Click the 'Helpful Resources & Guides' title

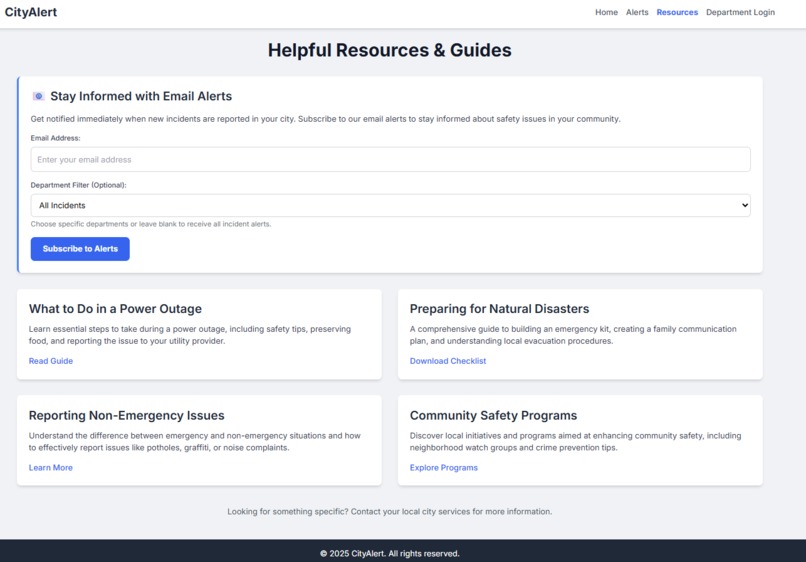(x=390, y=50)
